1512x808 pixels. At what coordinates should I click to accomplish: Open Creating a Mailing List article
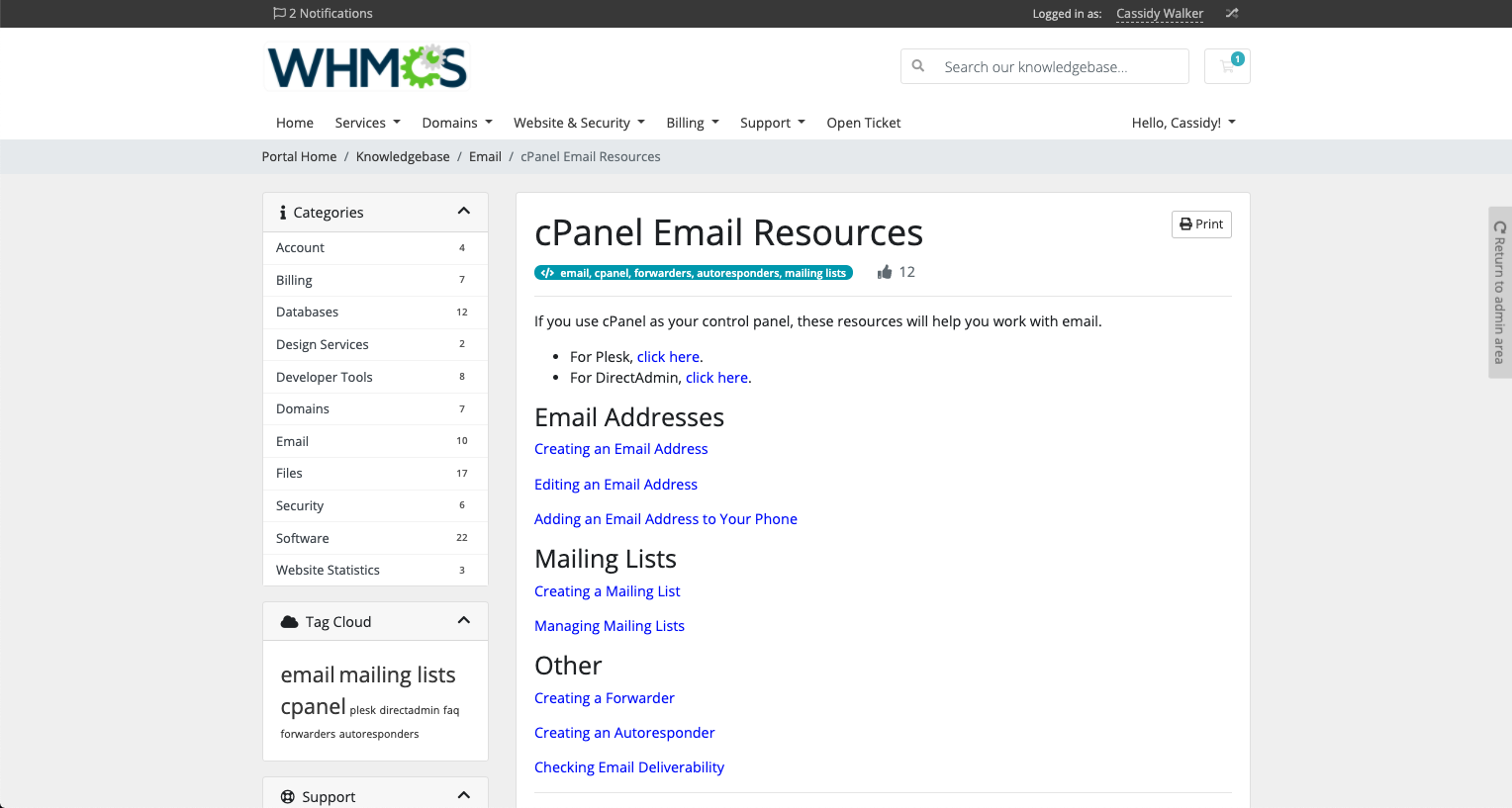tap(608, 591)
